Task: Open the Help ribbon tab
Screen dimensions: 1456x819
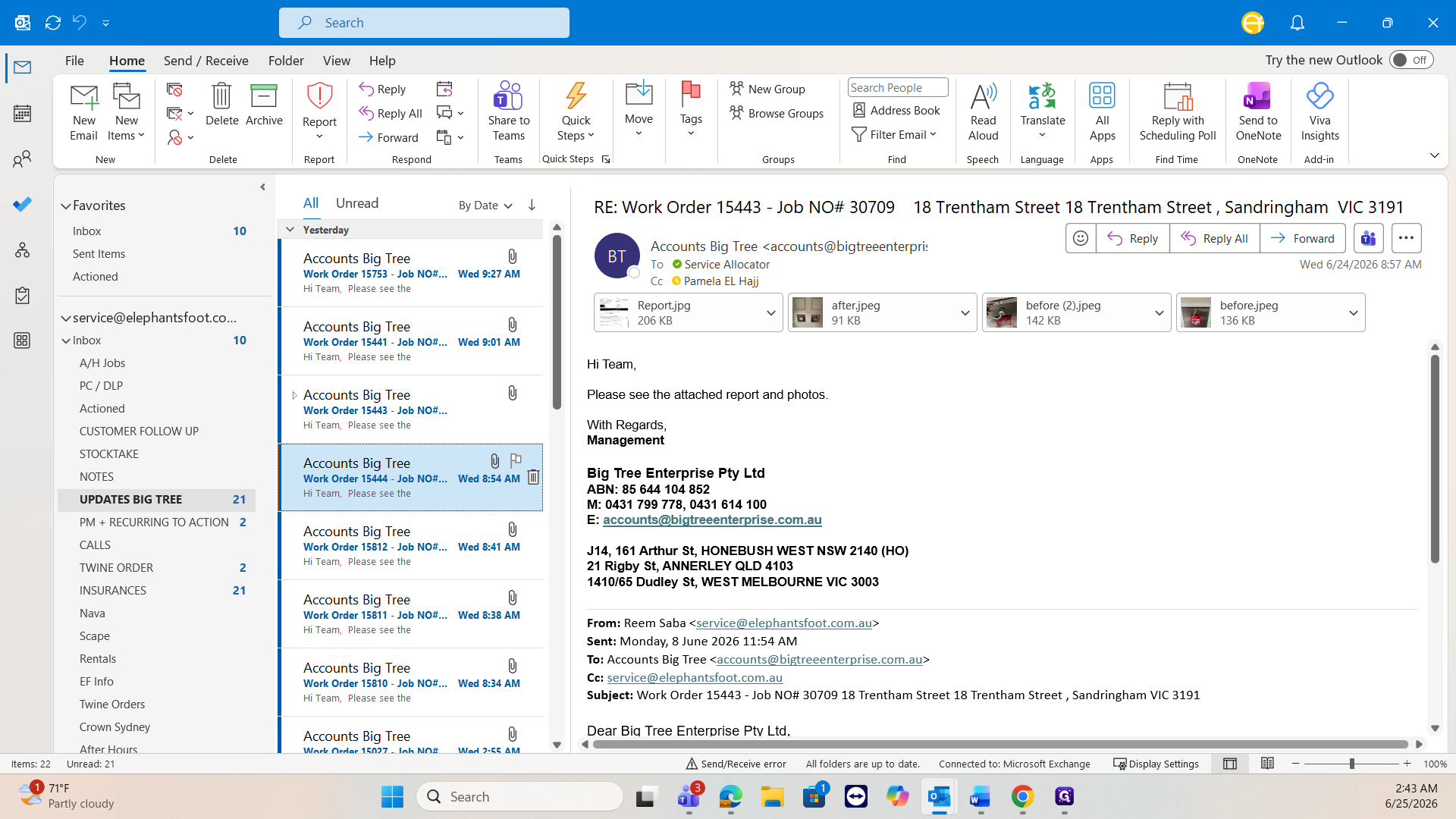Action: pyautogui.click(x=382, y=61)
